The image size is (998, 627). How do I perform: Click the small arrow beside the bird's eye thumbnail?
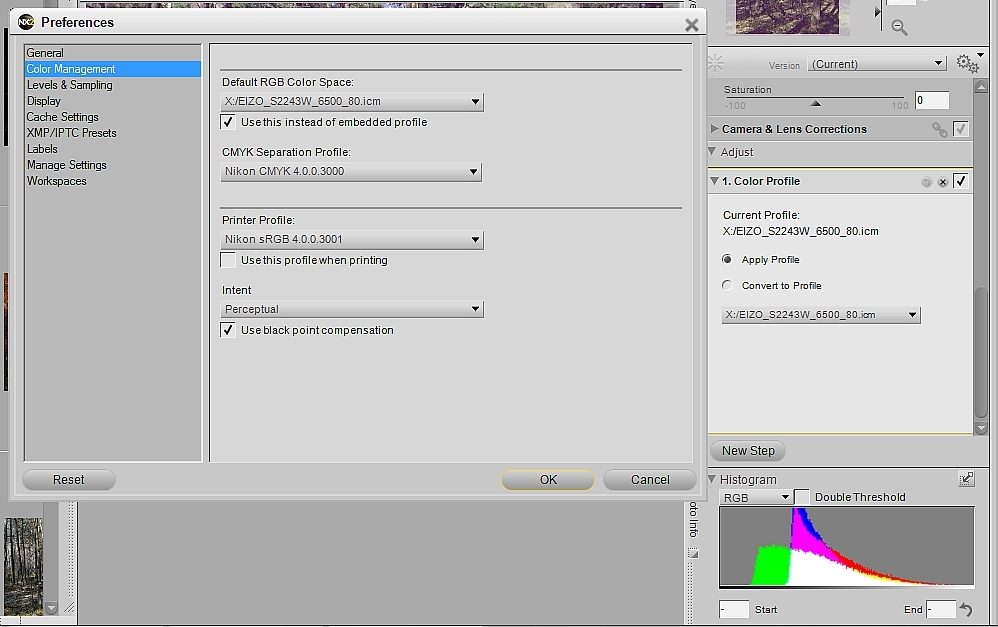pos(878,11)
